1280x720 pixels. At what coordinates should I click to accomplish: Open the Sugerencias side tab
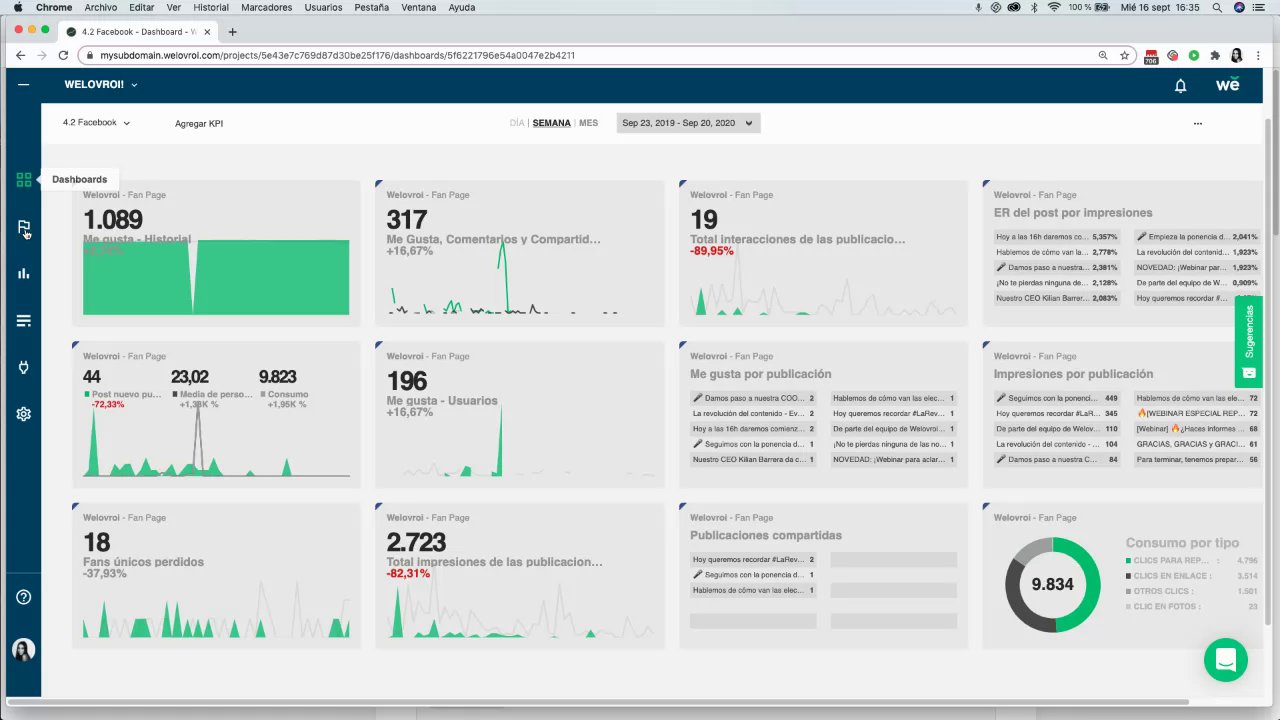pyautogui.click(x=1248, y=341)
